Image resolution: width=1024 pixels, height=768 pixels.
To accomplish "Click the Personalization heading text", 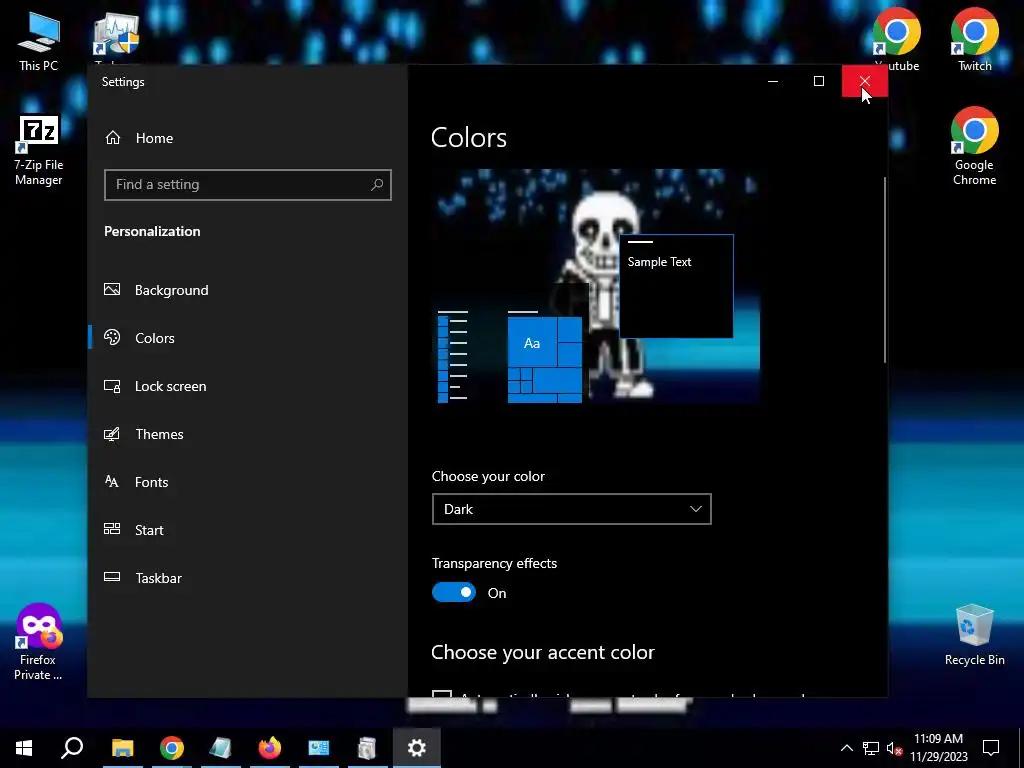I will [152, 231].
